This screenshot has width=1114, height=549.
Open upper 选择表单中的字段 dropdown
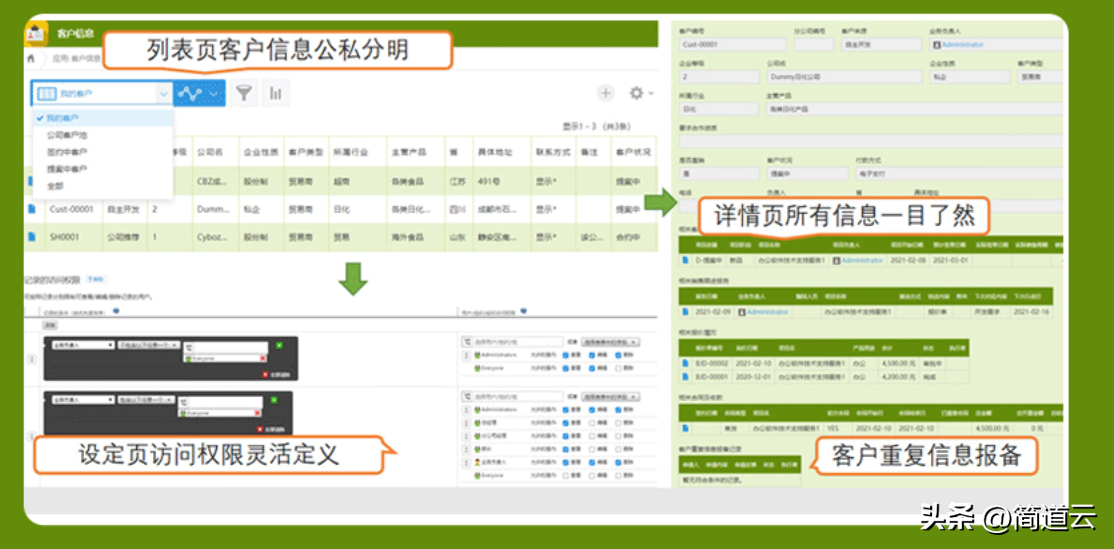coord(610,342)
